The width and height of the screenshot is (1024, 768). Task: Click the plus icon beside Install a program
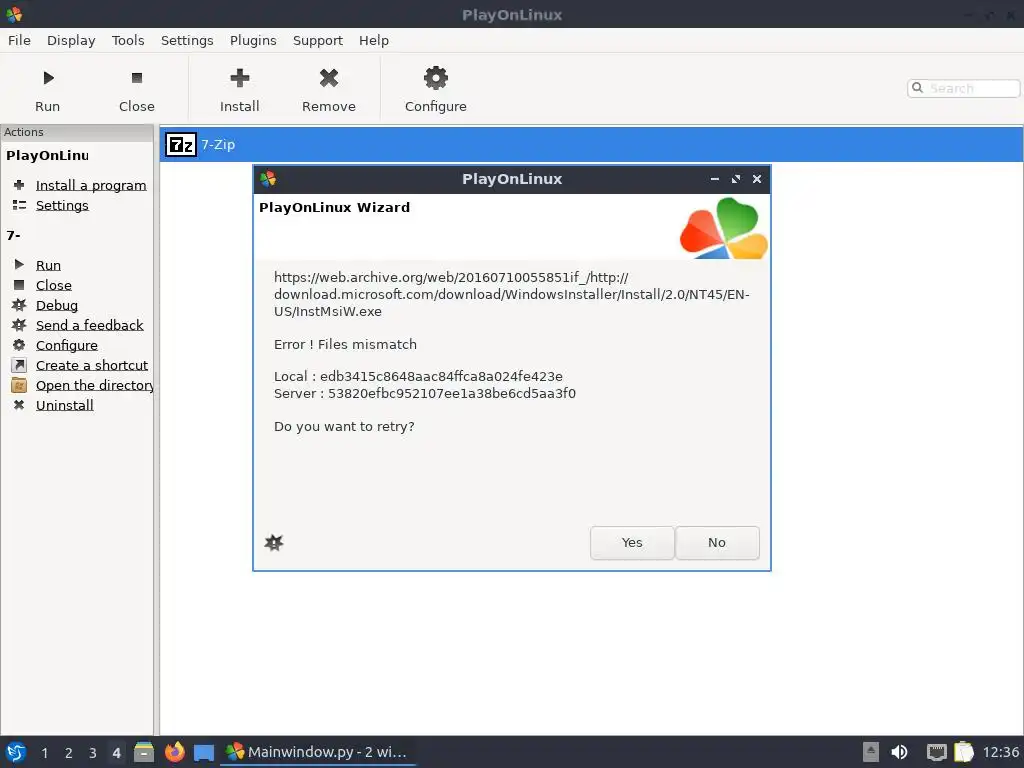[x=19, y=185]
